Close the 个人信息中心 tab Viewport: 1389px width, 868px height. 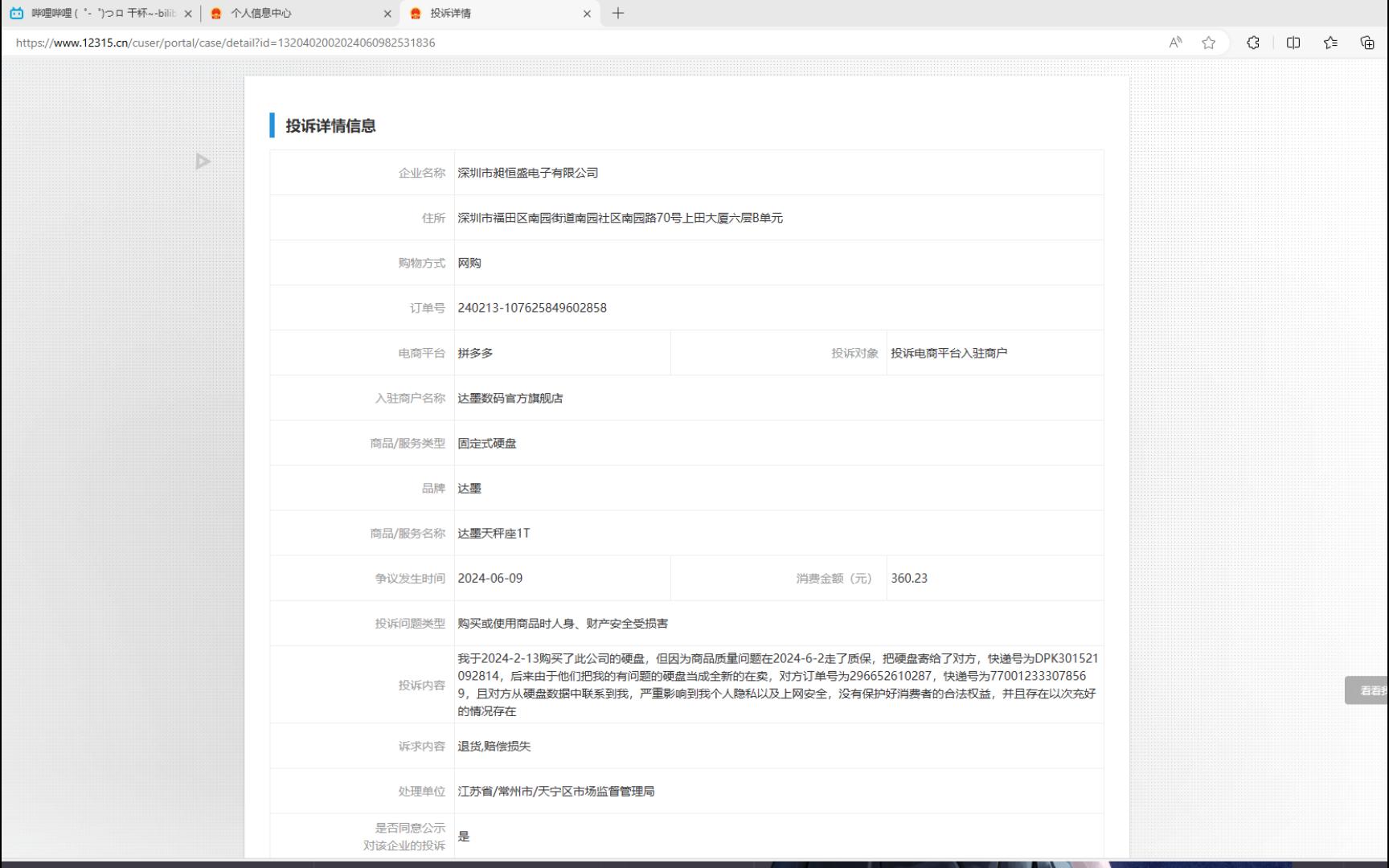[x=387, y=14]
